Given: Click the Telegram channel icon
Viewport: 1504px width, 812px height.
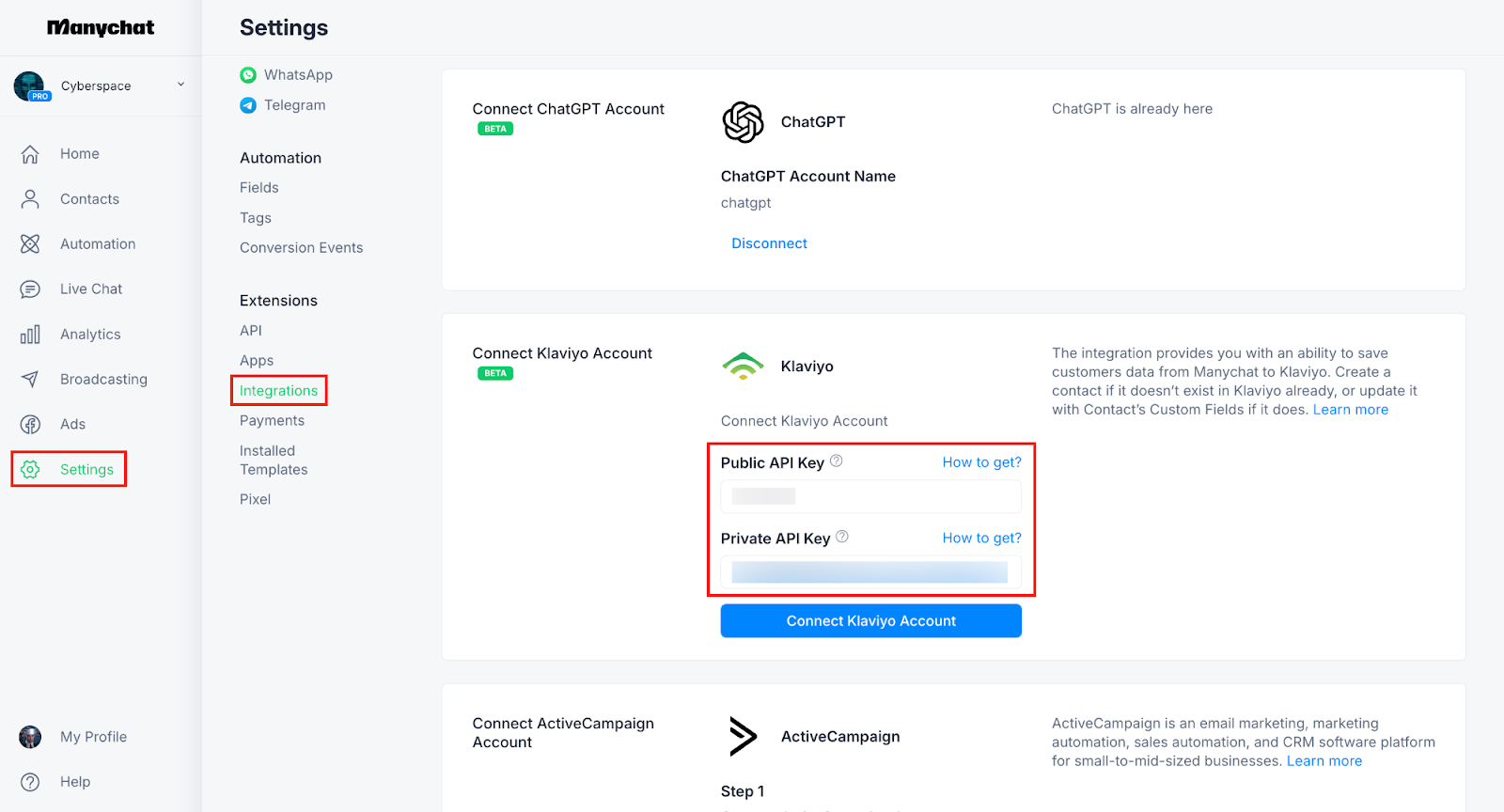Looking at the screenshot, I should click(x=248, y=105).
